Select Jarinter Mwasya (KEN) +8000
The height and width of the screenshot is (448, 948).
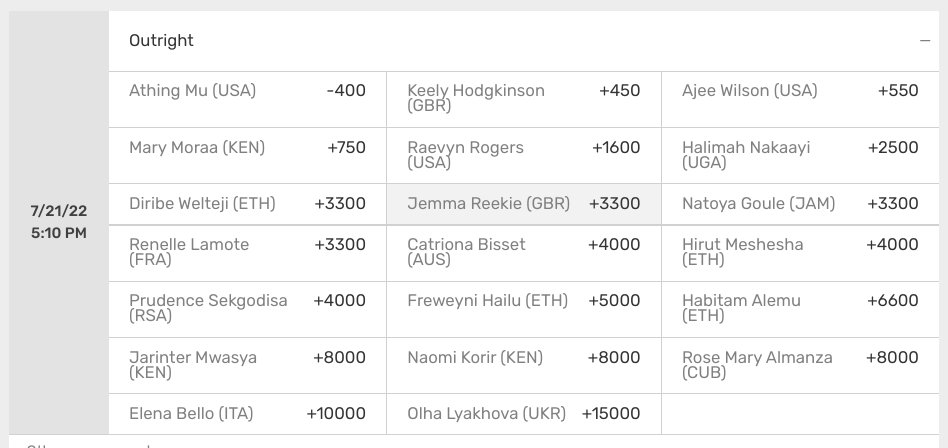[x=248, y=365]
